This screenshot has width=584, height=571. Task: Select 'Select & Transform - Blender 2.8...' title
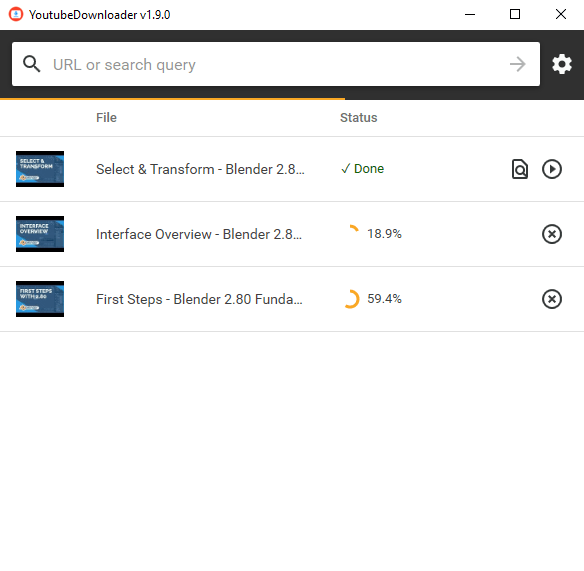[200, 169]
